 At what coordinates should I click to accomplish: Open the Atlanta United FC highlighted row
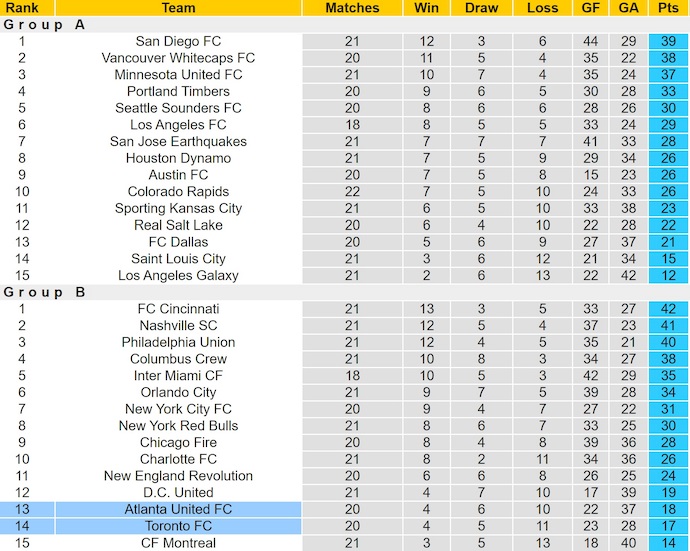pyautogui.click(x=178, y=509)
